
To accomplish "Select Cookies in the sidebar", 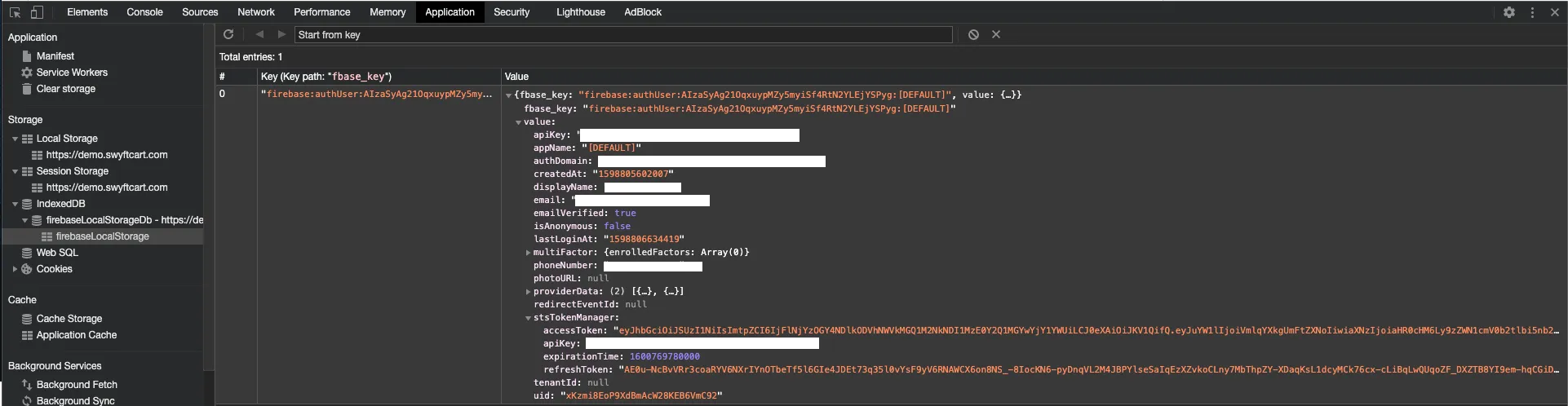I will point(55,269).
